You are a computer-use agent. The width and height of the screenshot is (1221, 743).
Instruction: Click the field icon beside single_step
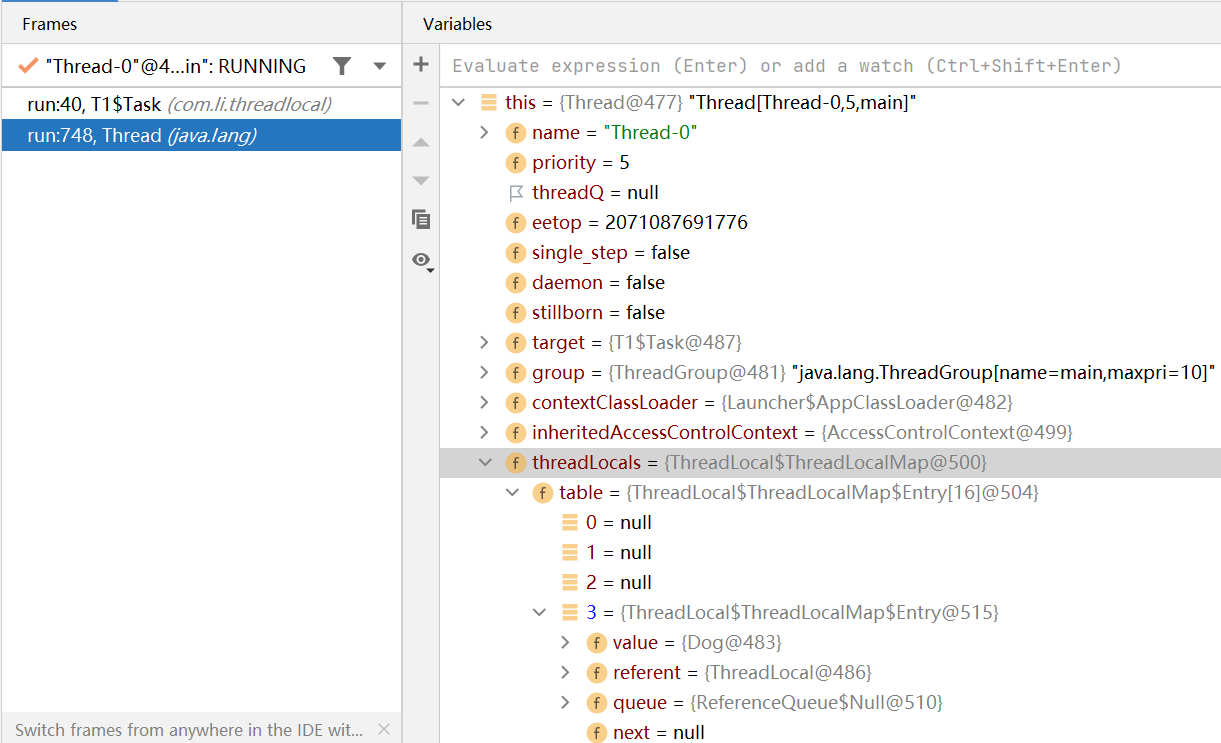(x=516, y=253)
